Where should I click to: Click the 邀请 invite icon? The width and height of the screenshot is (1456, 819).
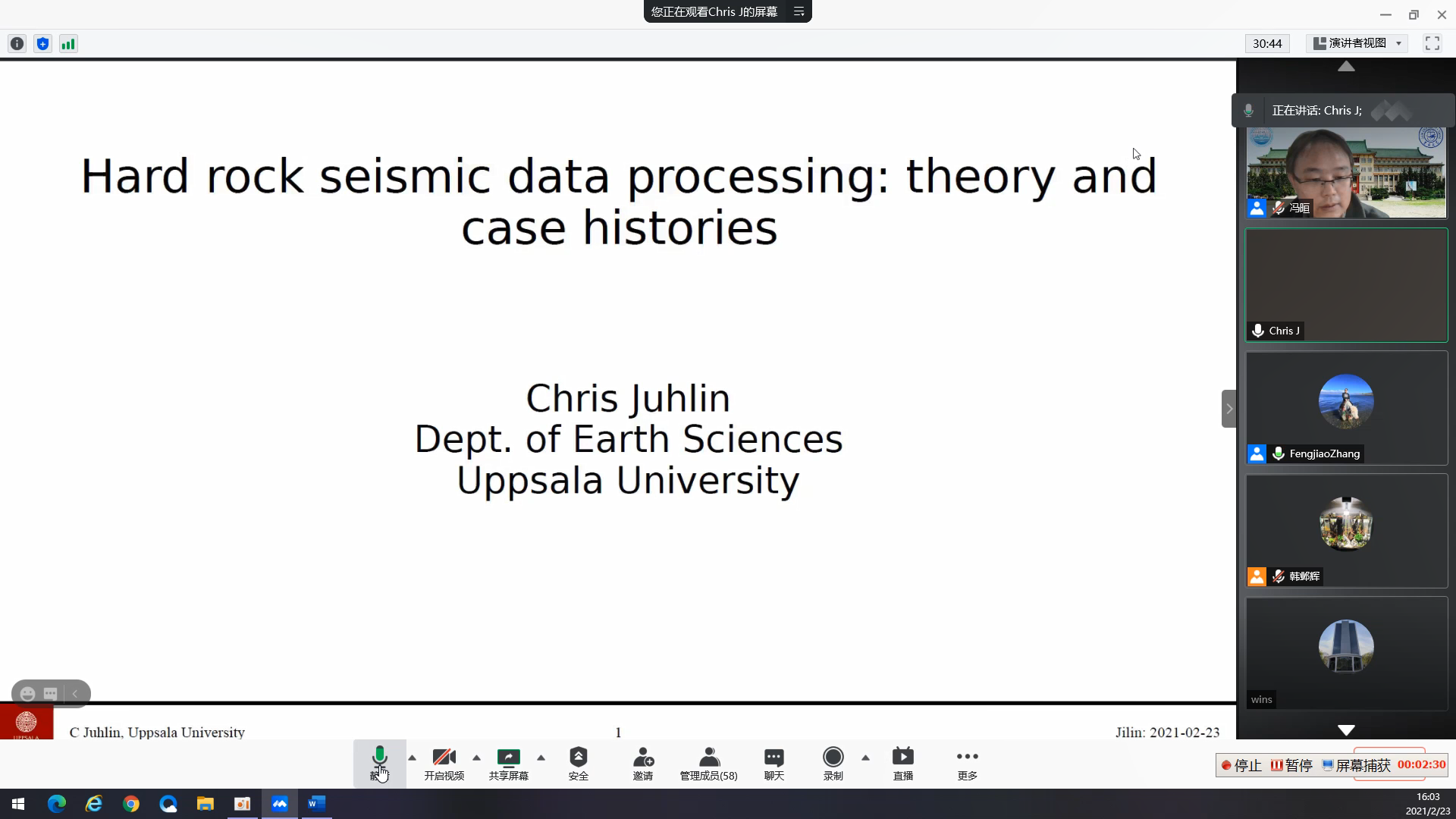pyautogui.click(x=642, y=763)
